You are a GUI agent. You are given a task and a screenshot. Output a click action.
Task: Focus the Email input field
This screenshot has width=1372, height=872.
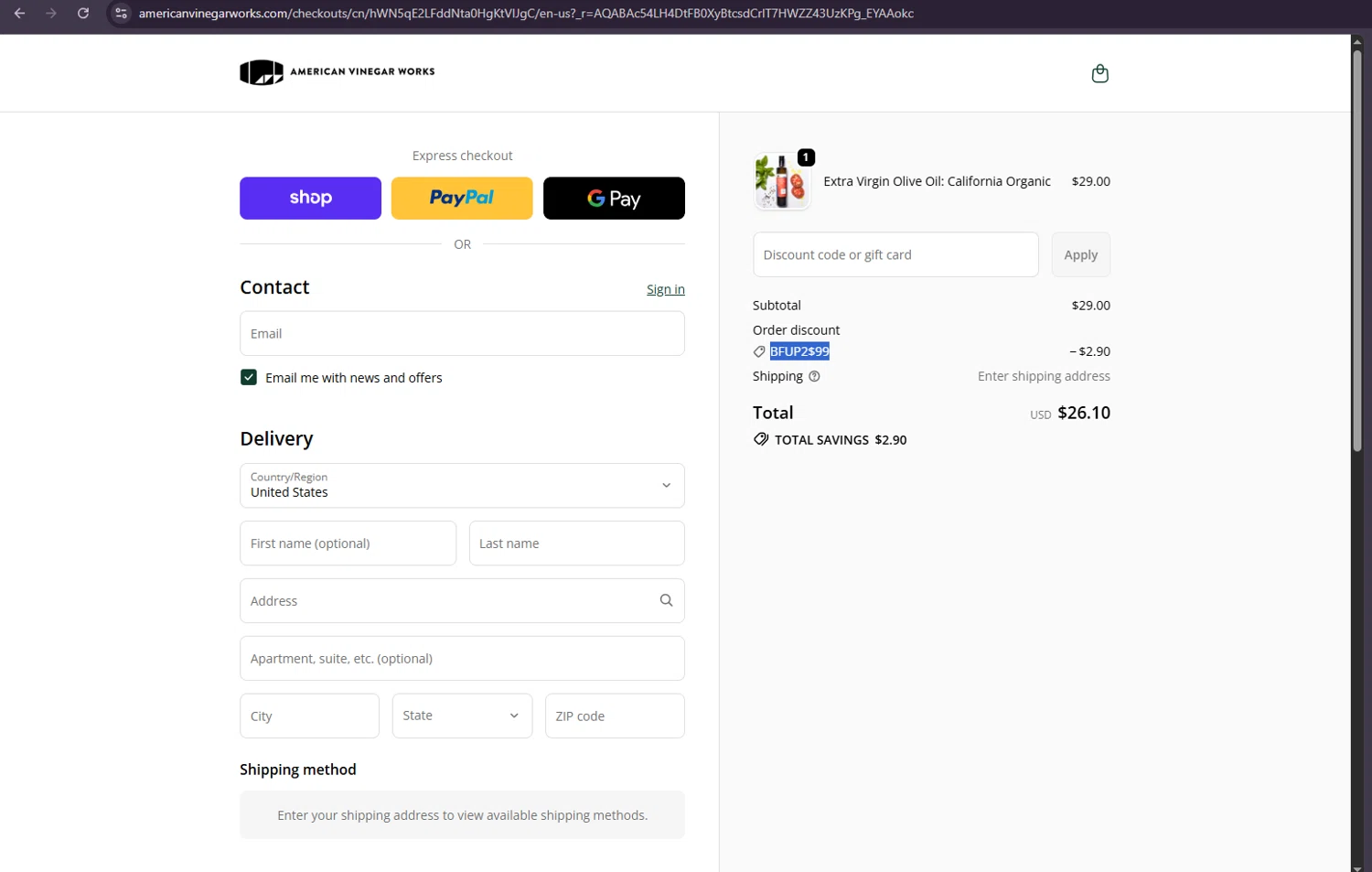tap(462, 333)
